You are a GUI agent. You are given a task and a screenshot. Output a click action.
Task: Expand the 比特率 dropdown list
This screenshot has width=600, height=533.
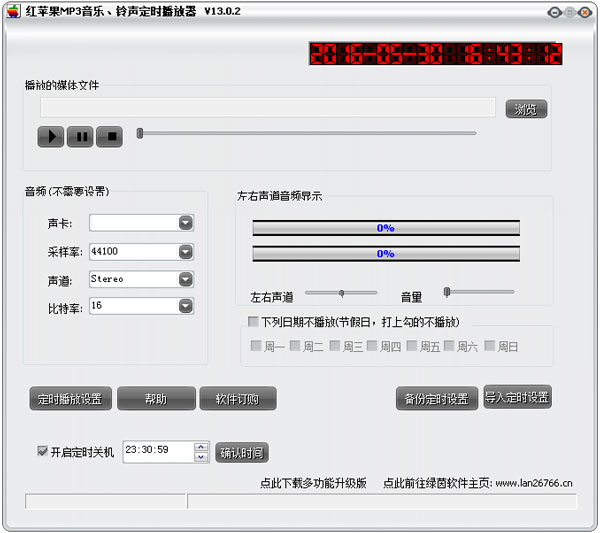(185, 306)
